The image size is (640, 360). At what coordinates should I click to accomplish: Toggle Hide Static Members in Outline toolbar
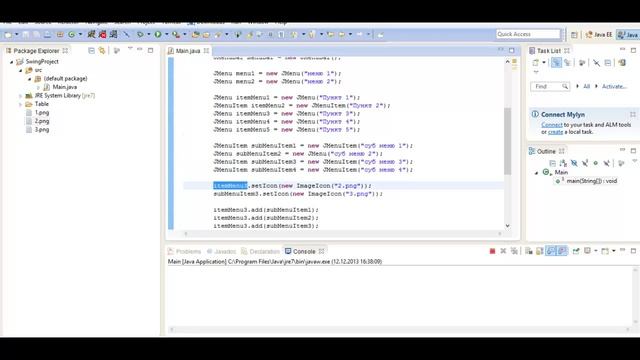click(585, 163)
